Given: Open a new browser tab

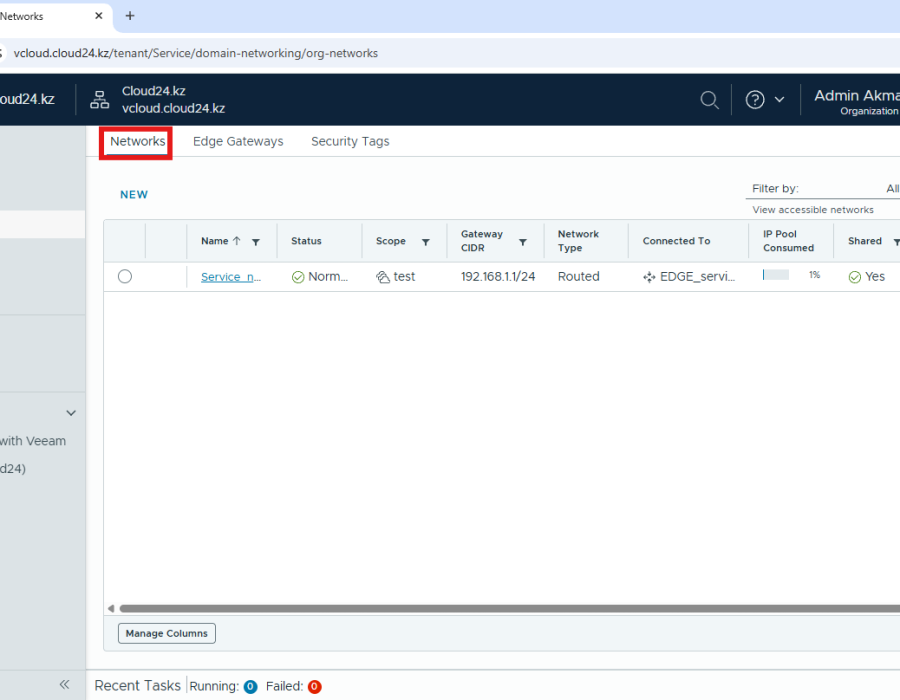Looking at the screenshot, I should click(130, 16).
